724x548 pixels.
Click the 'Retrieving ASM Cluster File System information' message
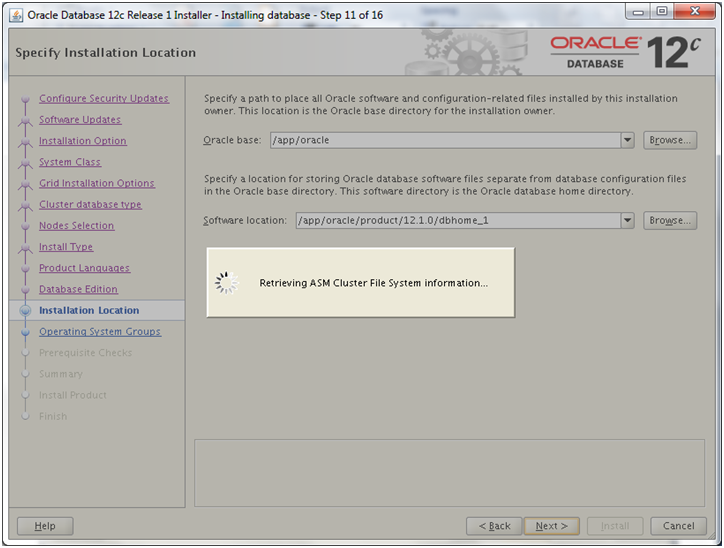373,283
